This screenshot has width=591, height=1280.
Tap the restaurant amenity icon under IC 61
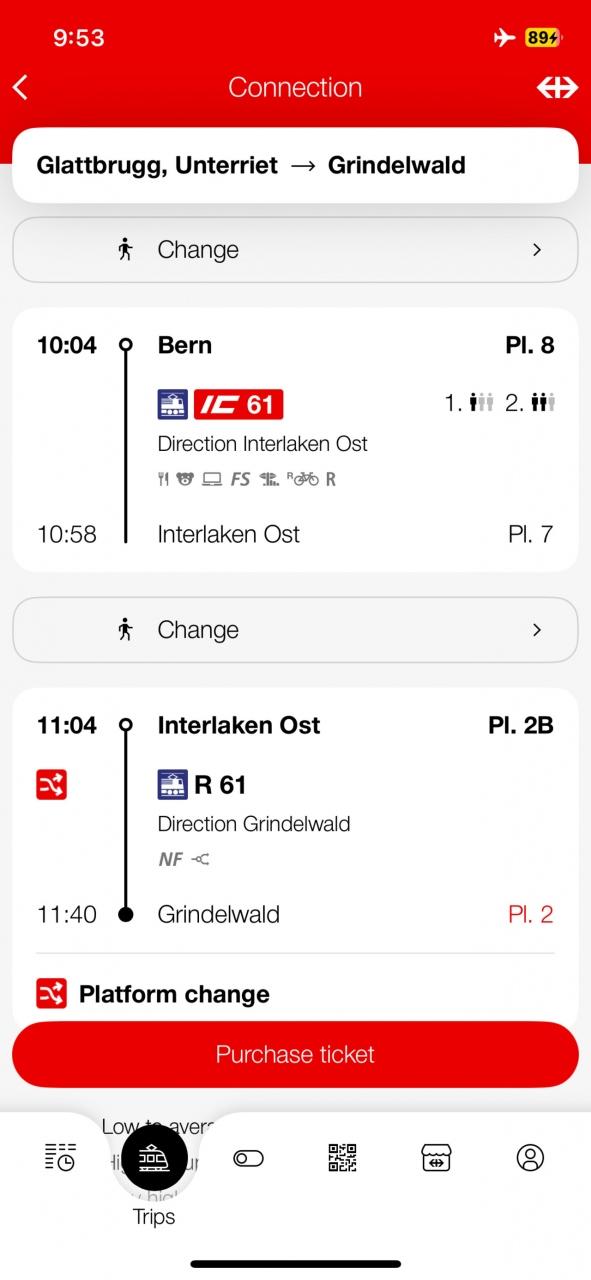[x=163, y=479]
